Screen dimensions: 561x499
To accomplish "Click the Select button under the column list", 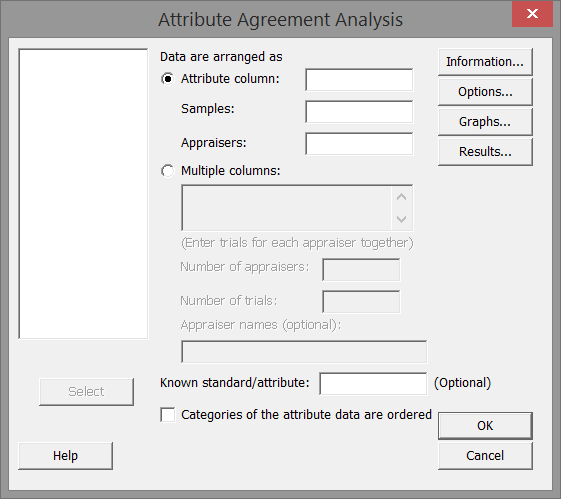I will (x=86, y=392).
